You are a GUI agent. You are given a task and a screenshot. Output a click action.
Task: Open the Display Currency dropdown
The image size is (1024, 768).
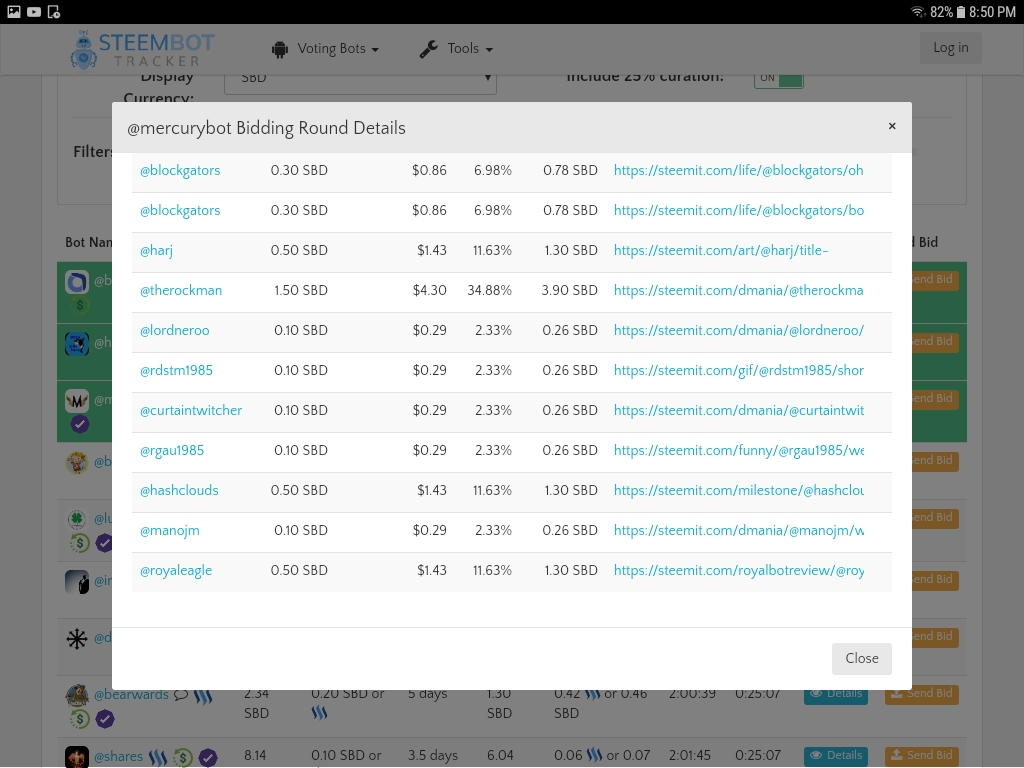(x=360, y=80)
